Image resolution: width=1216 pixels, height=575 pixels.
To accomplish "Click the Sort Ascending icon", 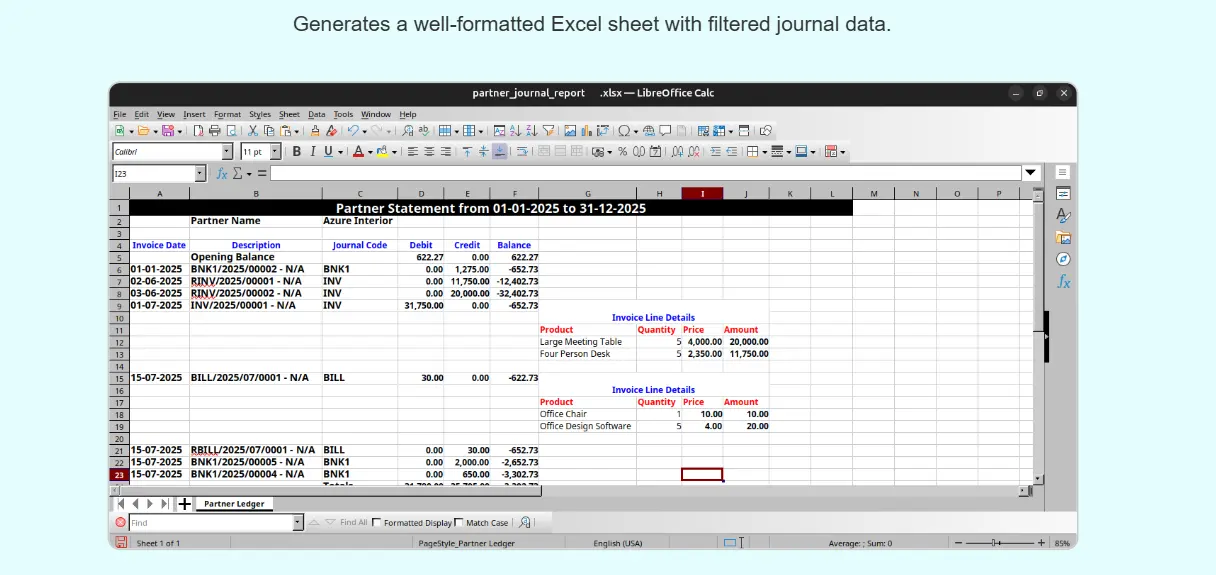I will (515, 131).
